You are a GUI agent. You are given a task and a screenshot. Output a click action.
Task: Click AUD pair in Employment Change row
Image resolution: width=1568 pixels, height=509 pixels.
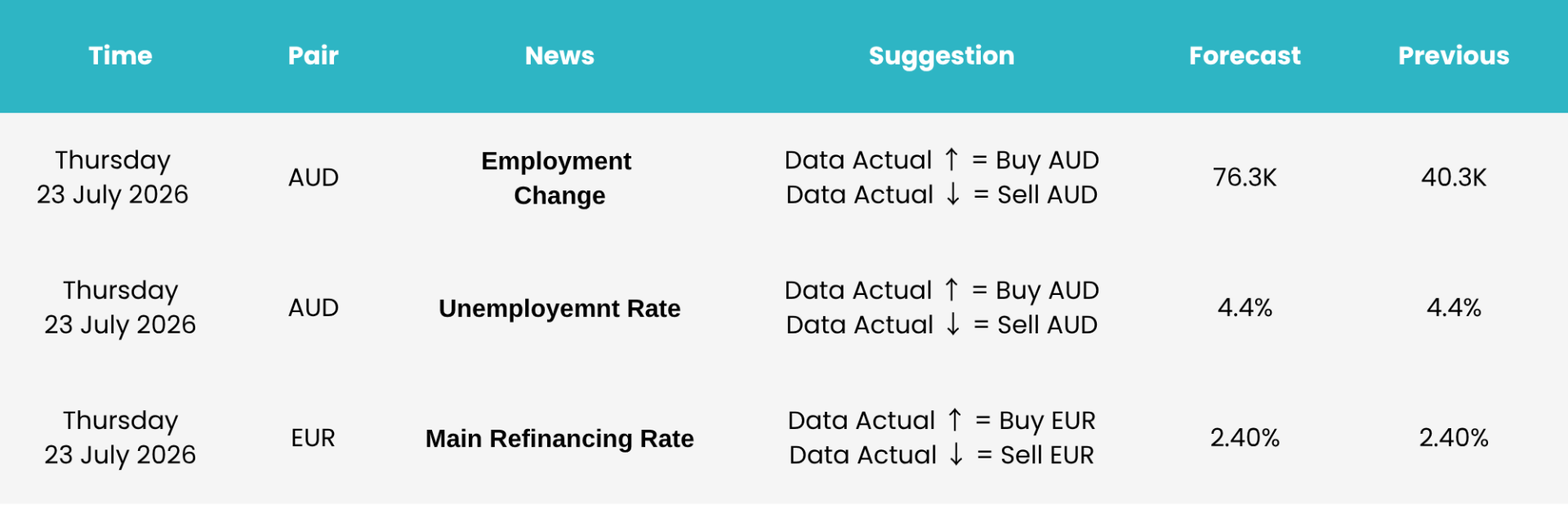tap(313, 177)
